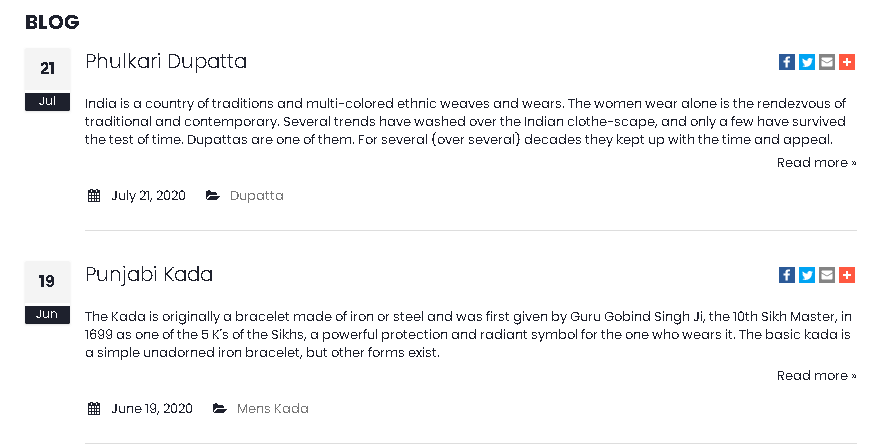Tweet the Phulkari Dupatta post

coord(807,62)
